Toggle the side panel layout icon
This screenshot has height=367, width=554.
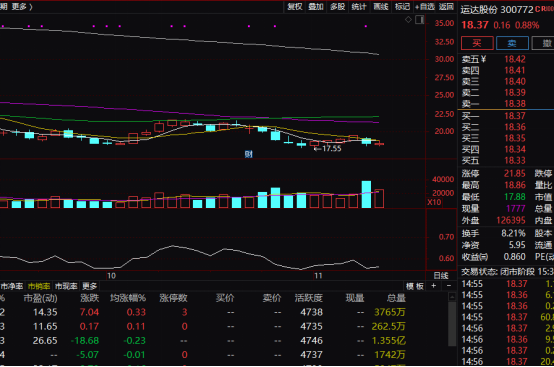click(419, 20)
